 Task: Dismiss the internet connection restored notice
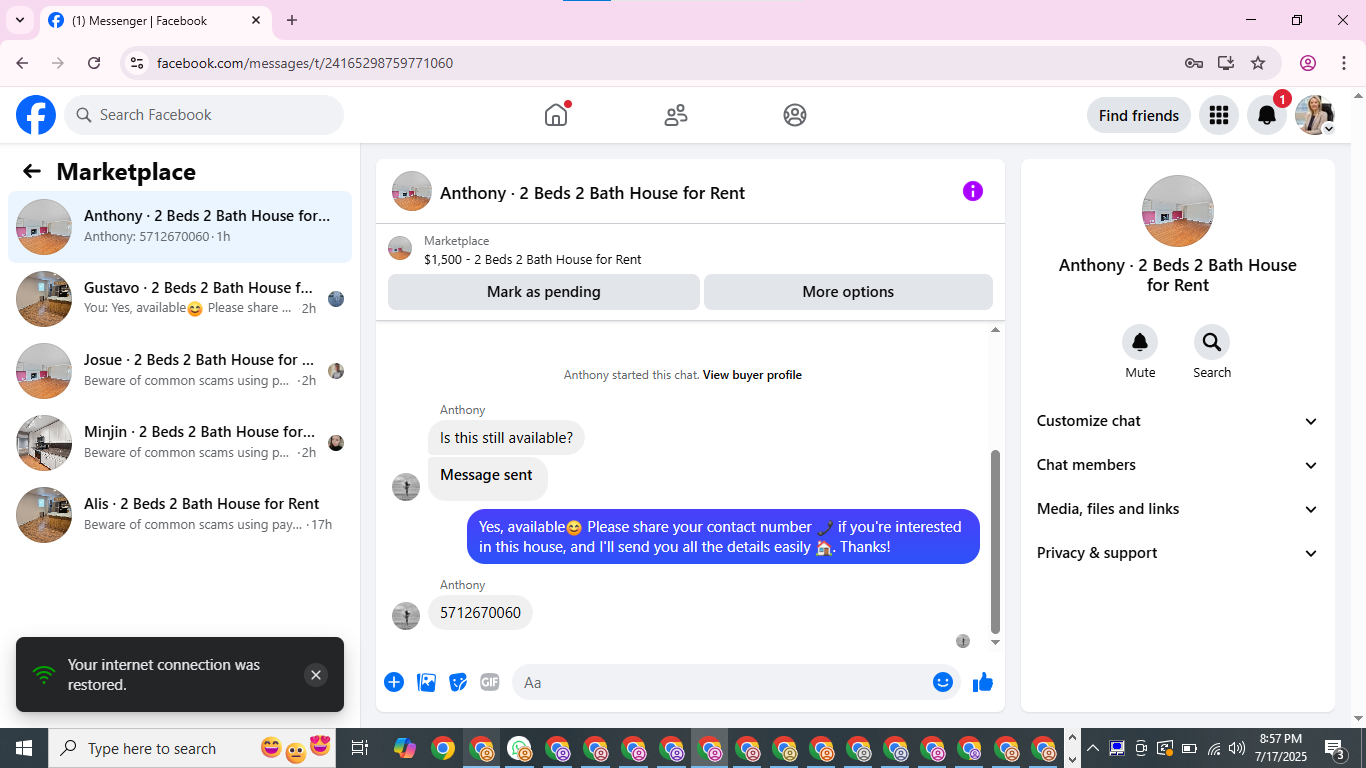(x=316, y=675)
